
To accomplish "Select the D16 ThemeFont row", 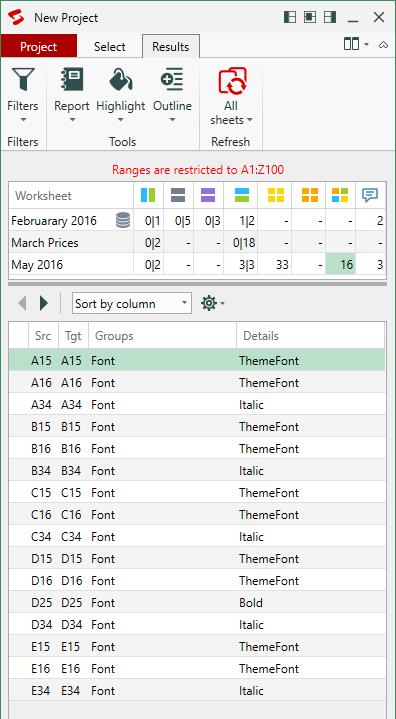I will tap(197, 581).
